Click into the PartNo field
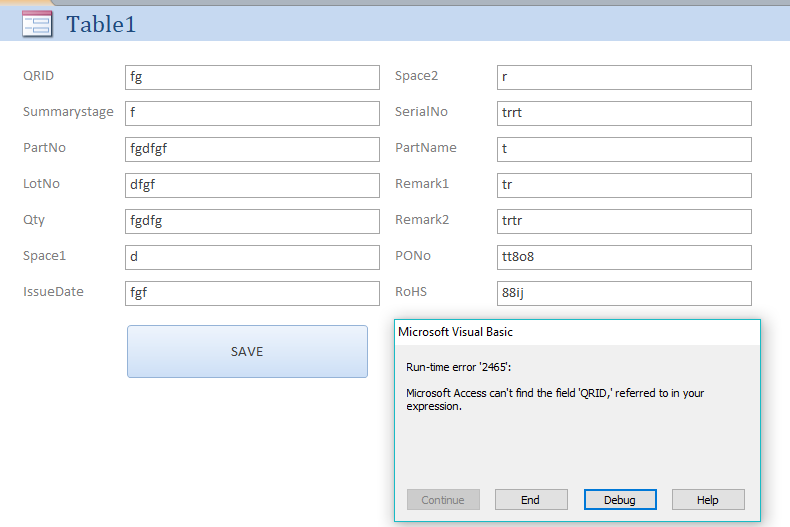Viewport: 790px width, 527px height. click(252, 149)
